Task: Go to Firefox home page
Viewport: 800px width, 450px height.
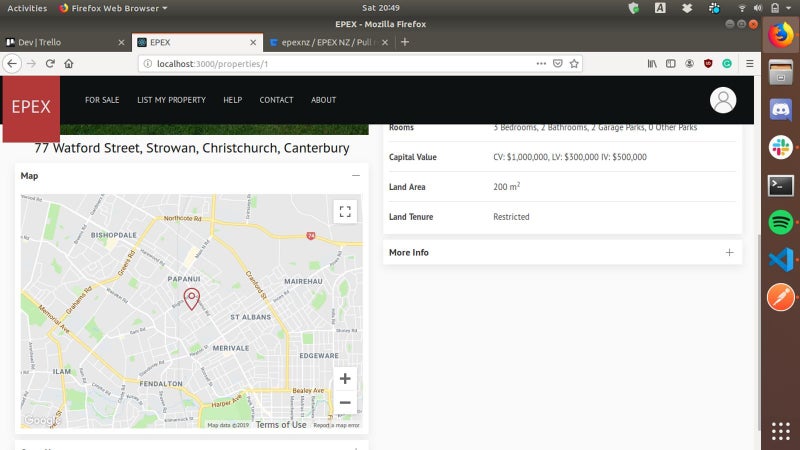Action: pos(68,64)
